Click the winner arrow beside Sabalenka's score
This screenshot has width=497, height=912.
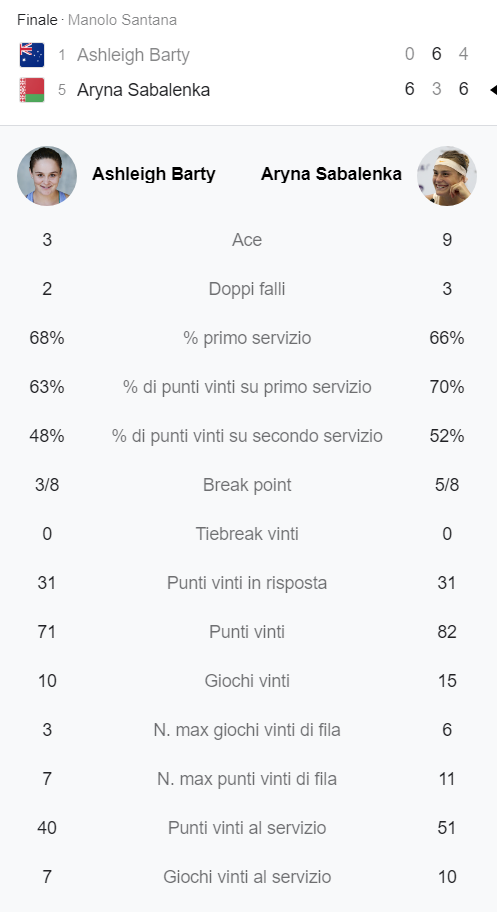(493, 90)
